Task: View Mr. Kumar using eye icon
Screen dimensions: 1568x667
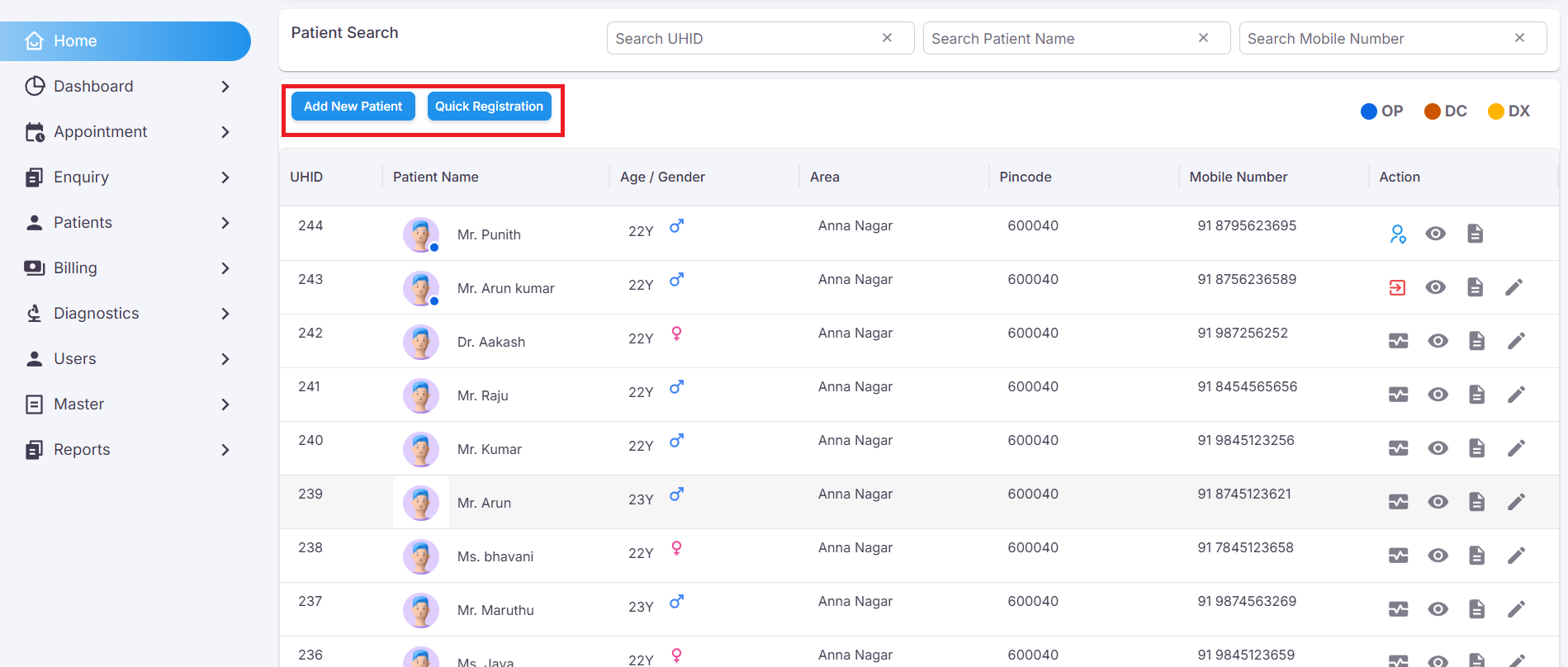Action: 1438,448
